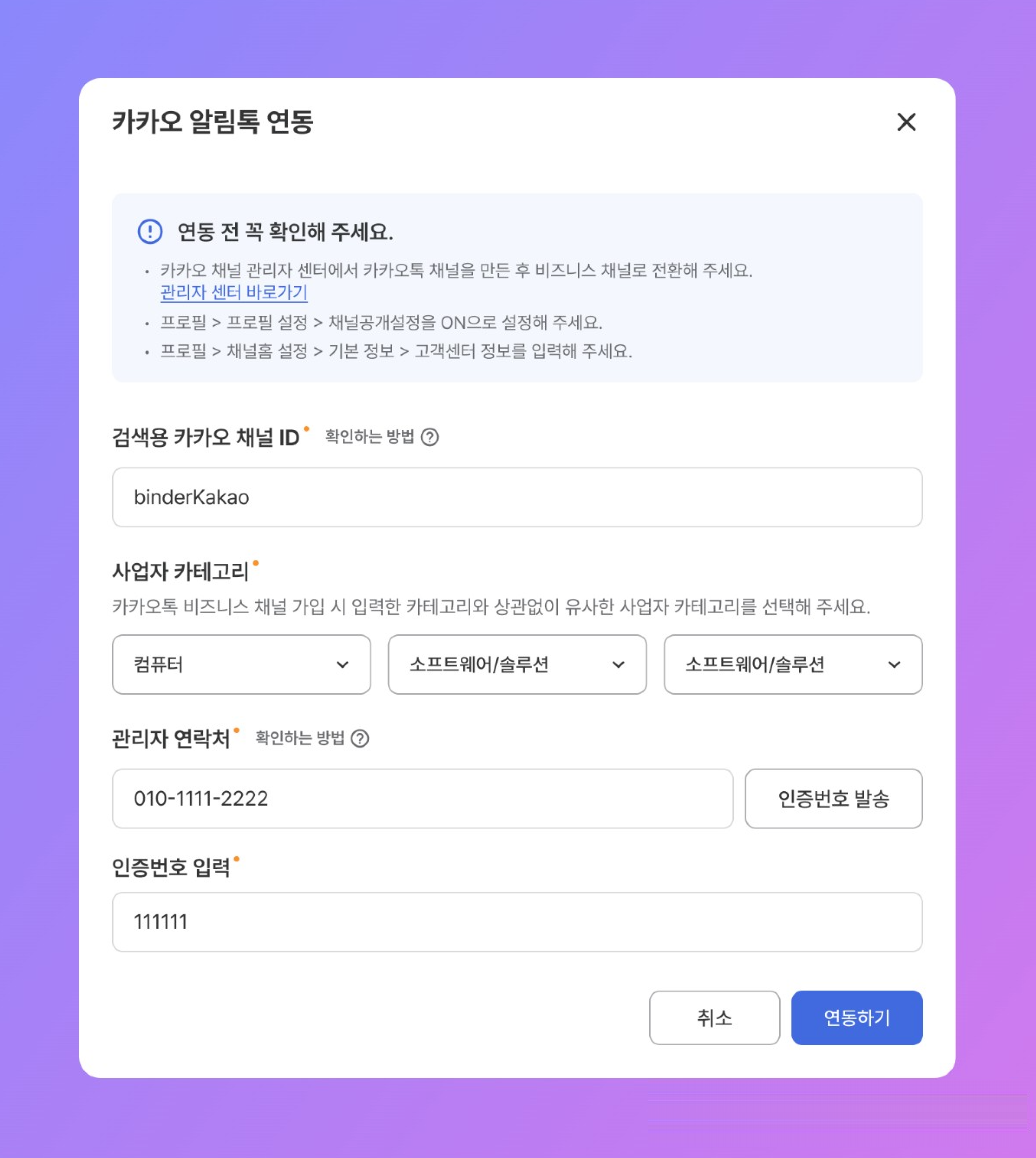Click the help icon next to 검색용 카카오 채널 ID
Image resolution: width=1036 pixels, height=1158 pixels.
(x=430, y=437)
